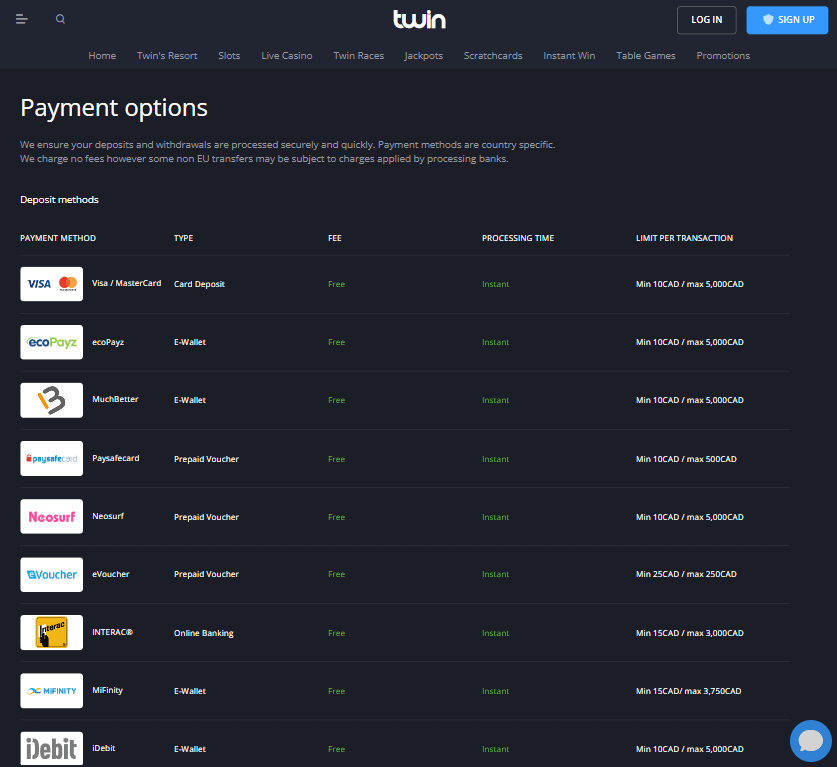The width and height of the screenshot is (837, 767).
Task: Click the eVoucher name text
Action: click(111, 574)
